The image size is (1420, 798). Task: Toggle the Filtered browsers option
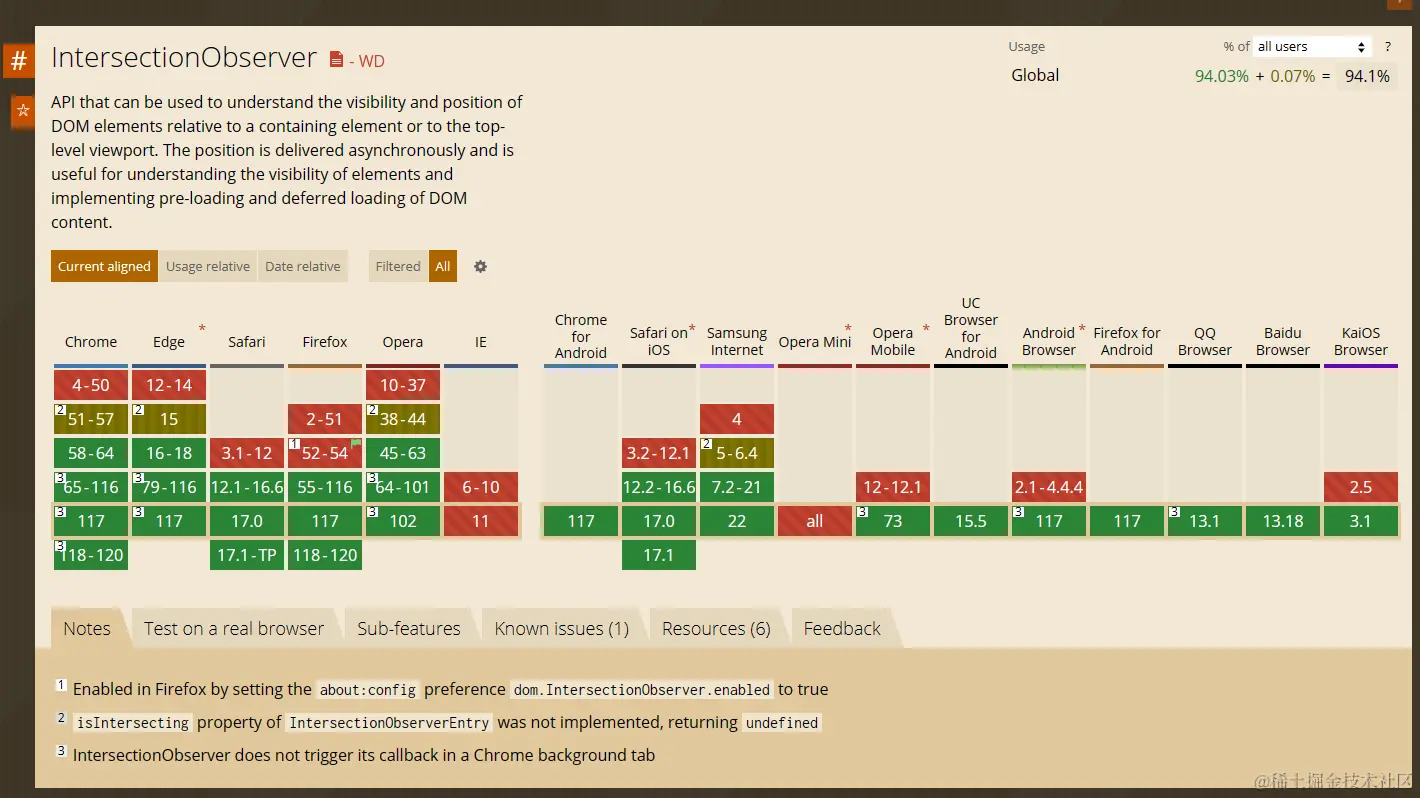click(x=398, y=266)
